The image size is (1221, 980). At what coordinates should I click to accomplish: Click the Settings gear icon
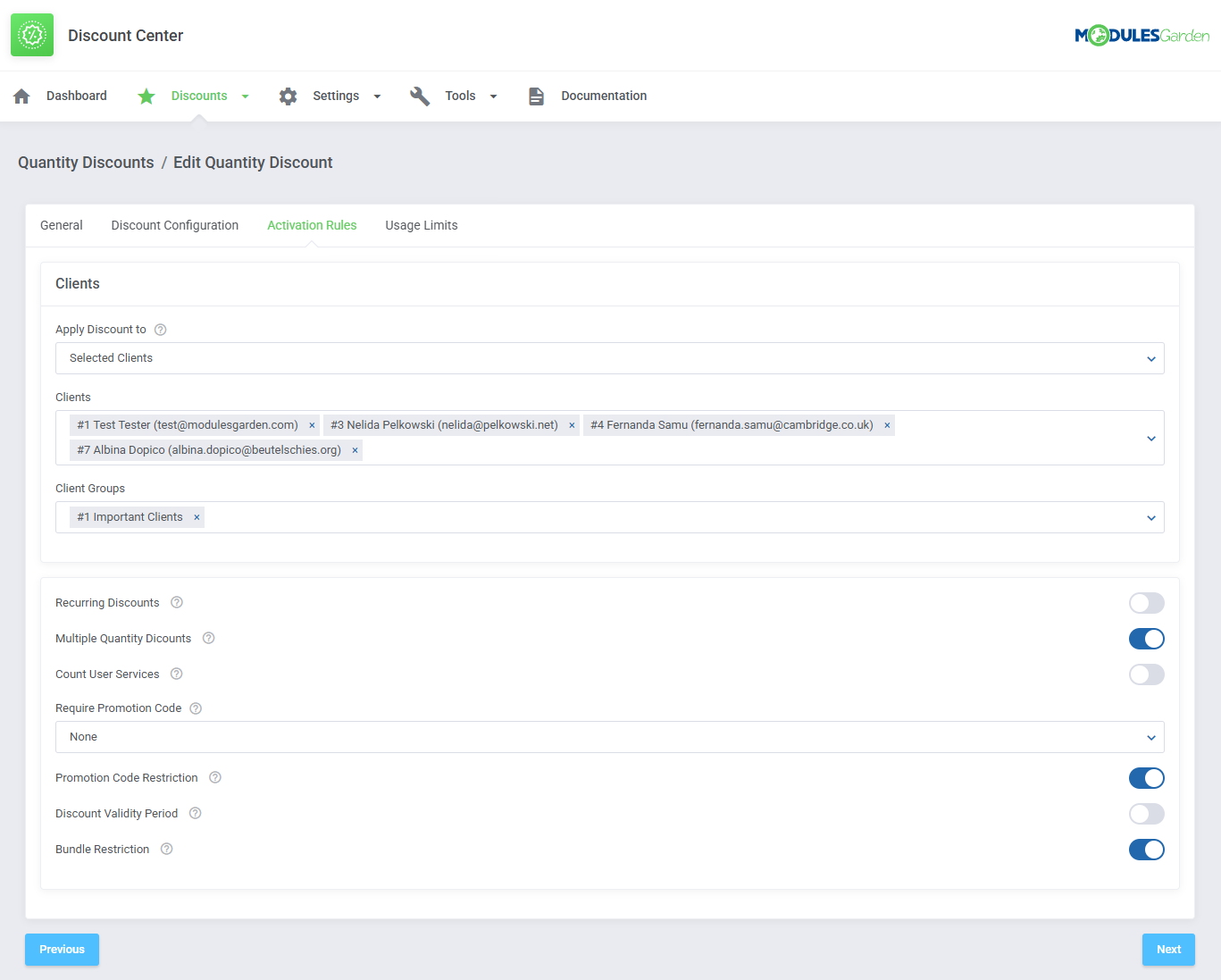point(288,96)
